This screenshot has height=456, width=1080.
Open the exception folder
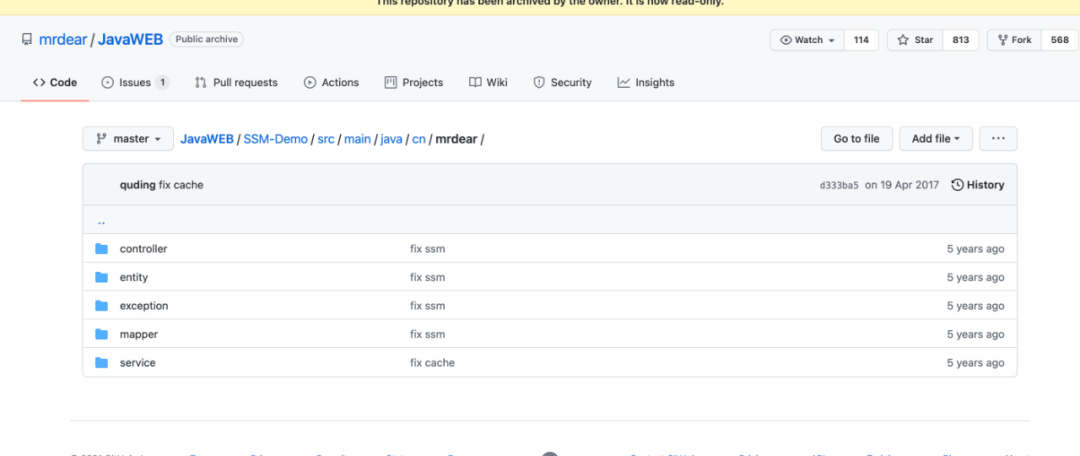tap(144, 305)
